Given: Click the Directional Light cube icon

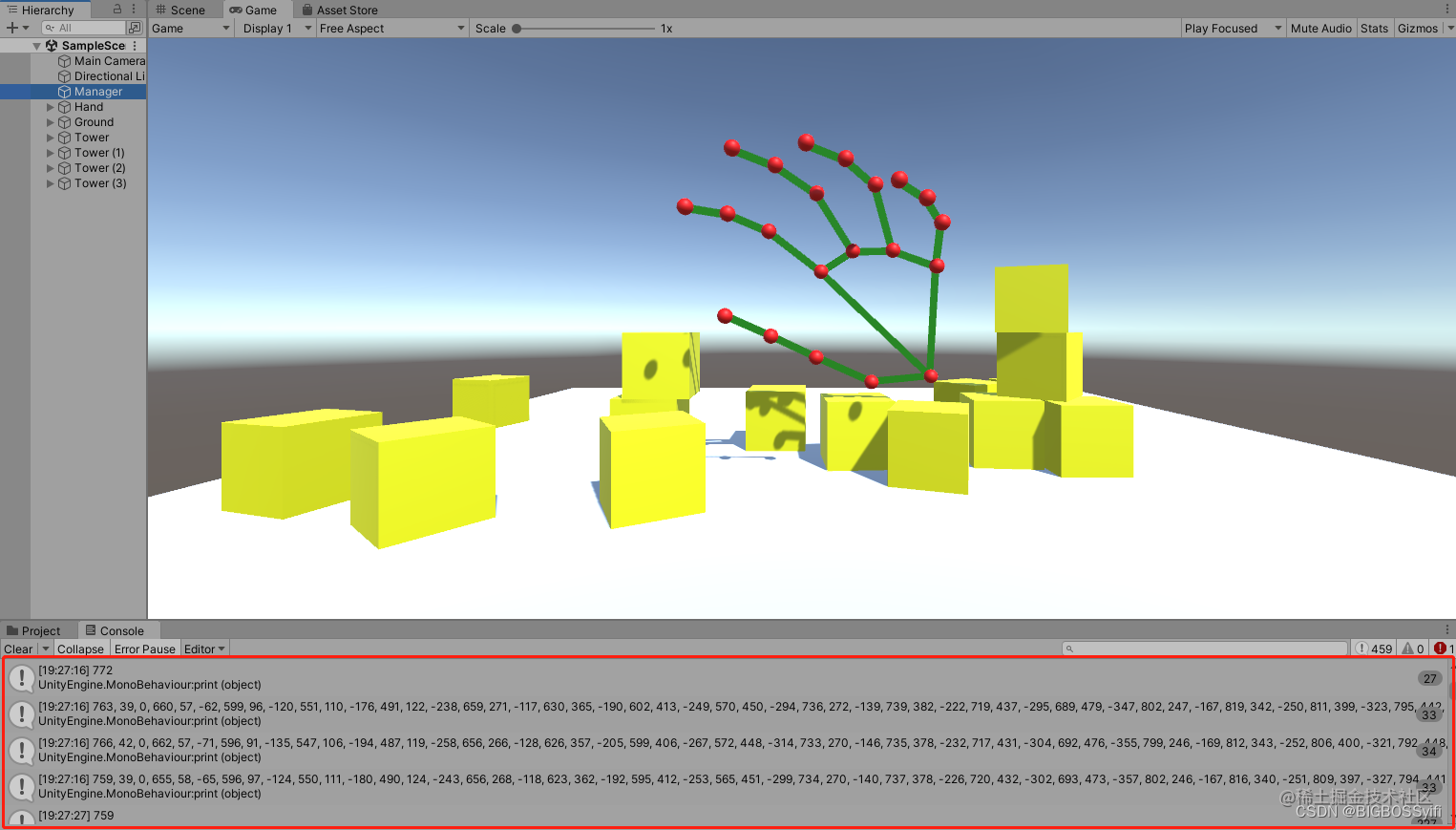Looking at the screenshot, I should click(x=65, y=75).
